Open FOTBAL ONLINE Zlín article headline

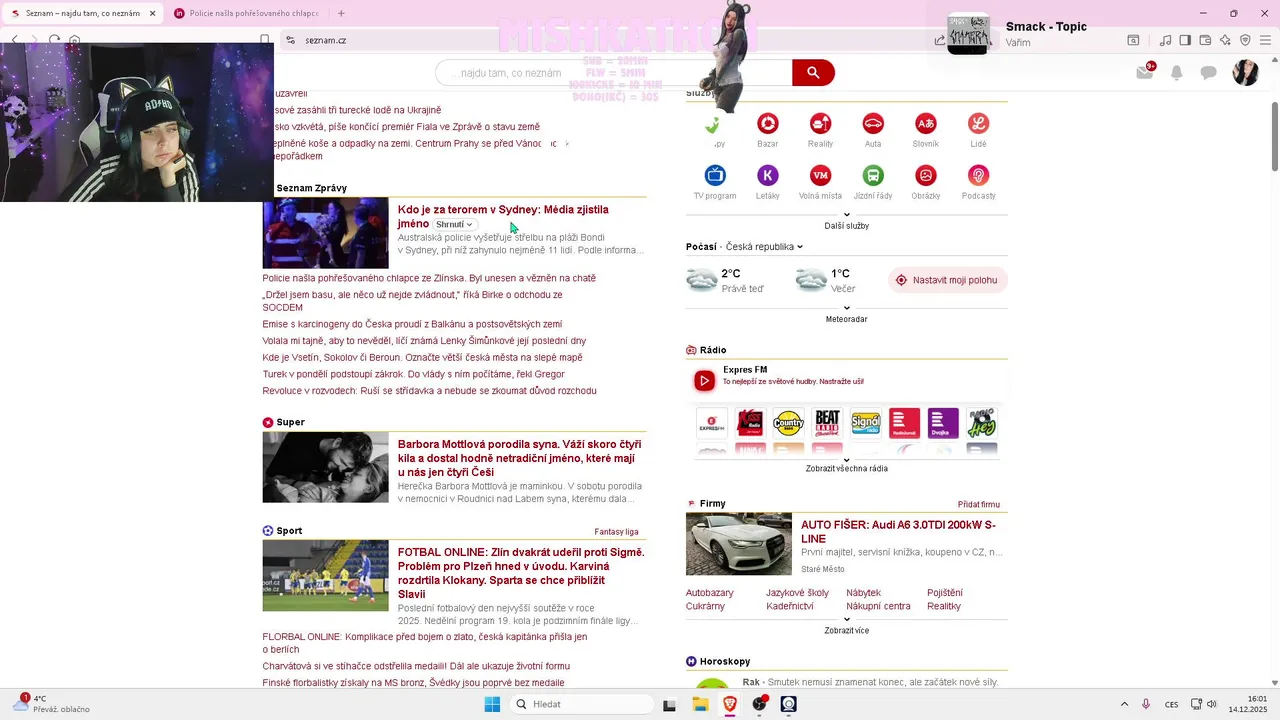[521, 573]
